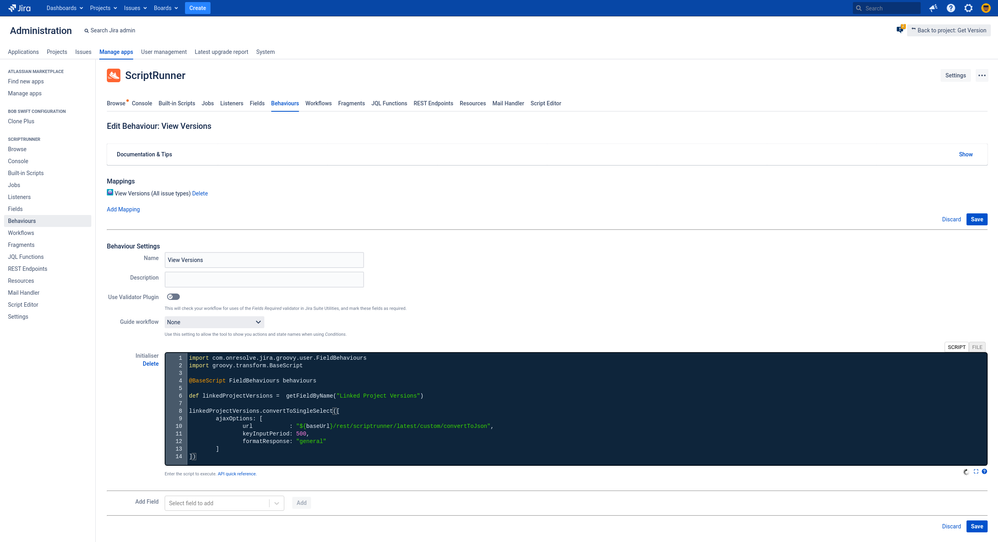The image size is (998, 542).
Task: Open the user profile avatar menu
Action: click(x=986, y=8)
